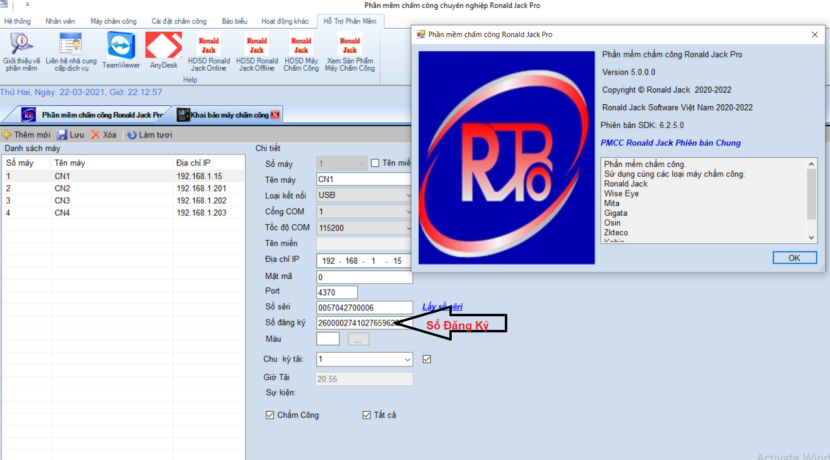Launch AnyDesk from the ribbon
This screenshot has height=460, width=830.
[164, 50]
